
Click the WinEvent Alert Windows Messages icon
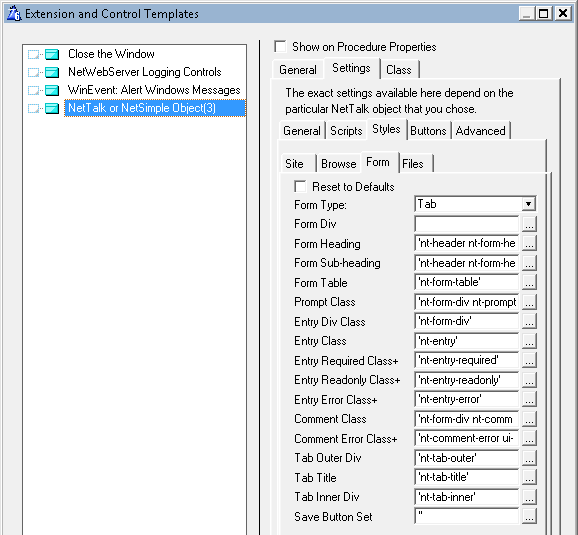tap(52, 90)
